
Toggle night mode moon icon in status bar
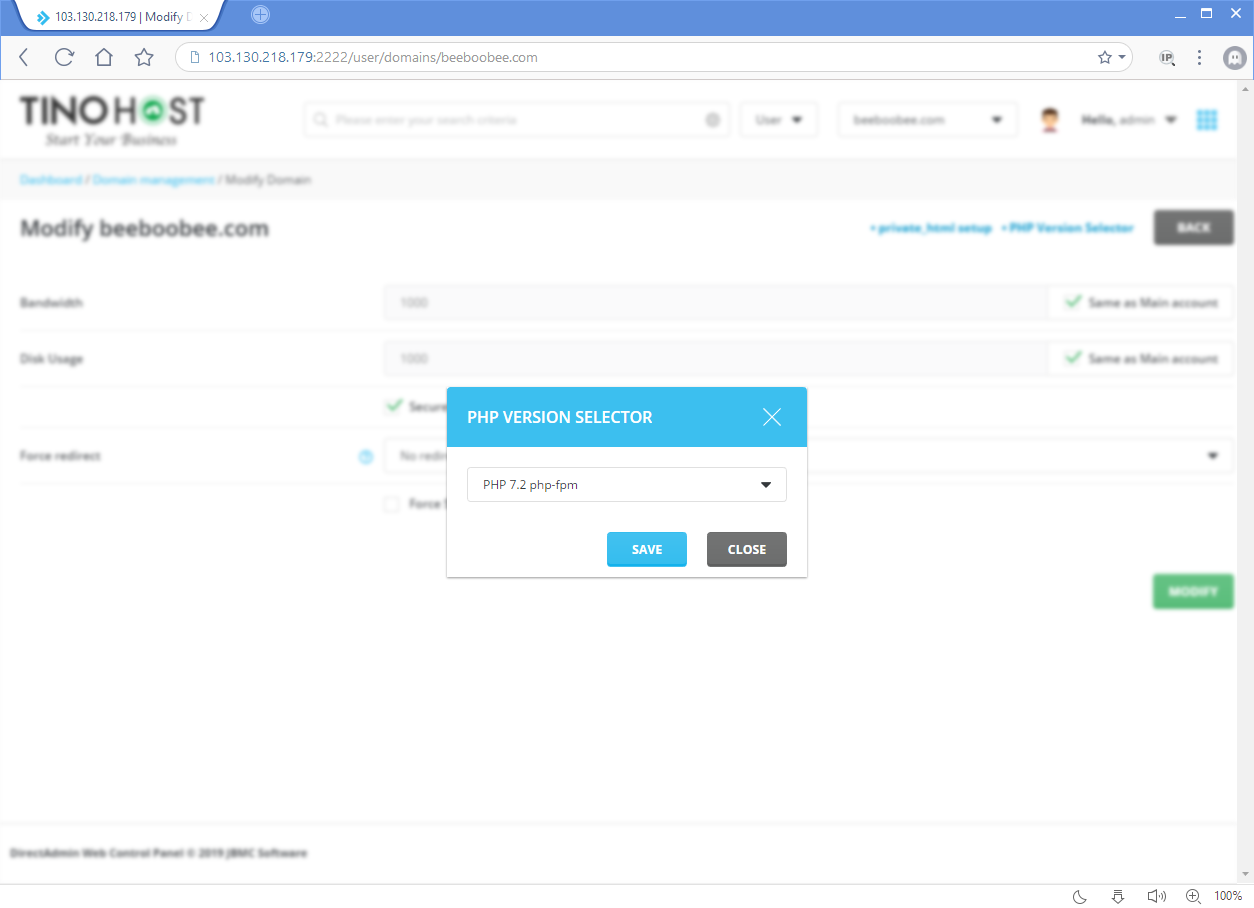coord(1080,896)
